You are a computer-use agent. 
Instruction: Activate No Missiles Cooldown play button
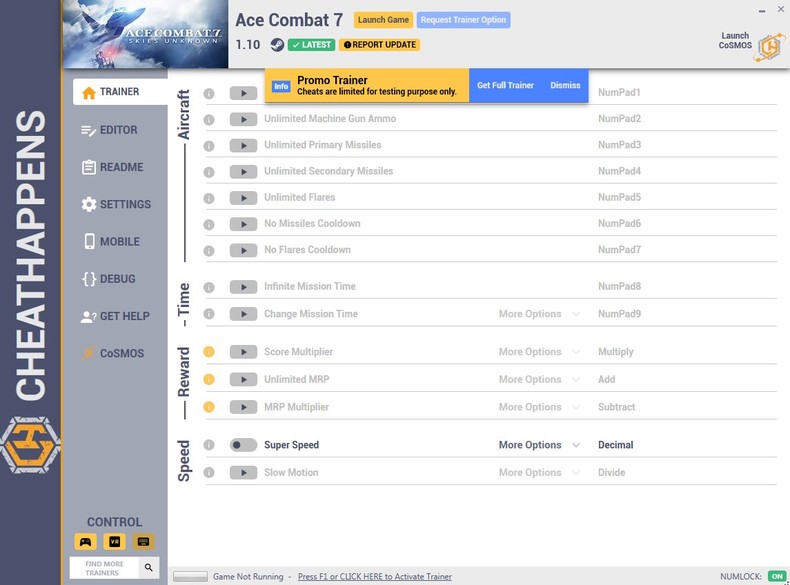(243, 224)
